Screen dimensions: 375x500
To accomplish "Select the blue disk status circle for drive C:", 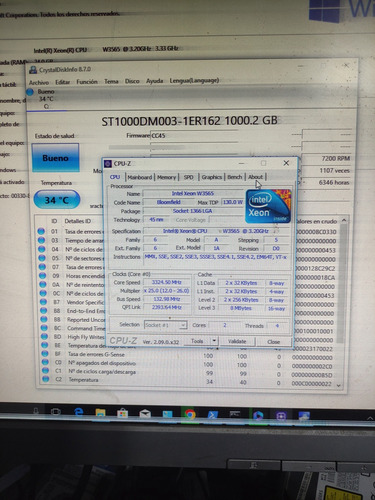I will (x=30, y=92).
